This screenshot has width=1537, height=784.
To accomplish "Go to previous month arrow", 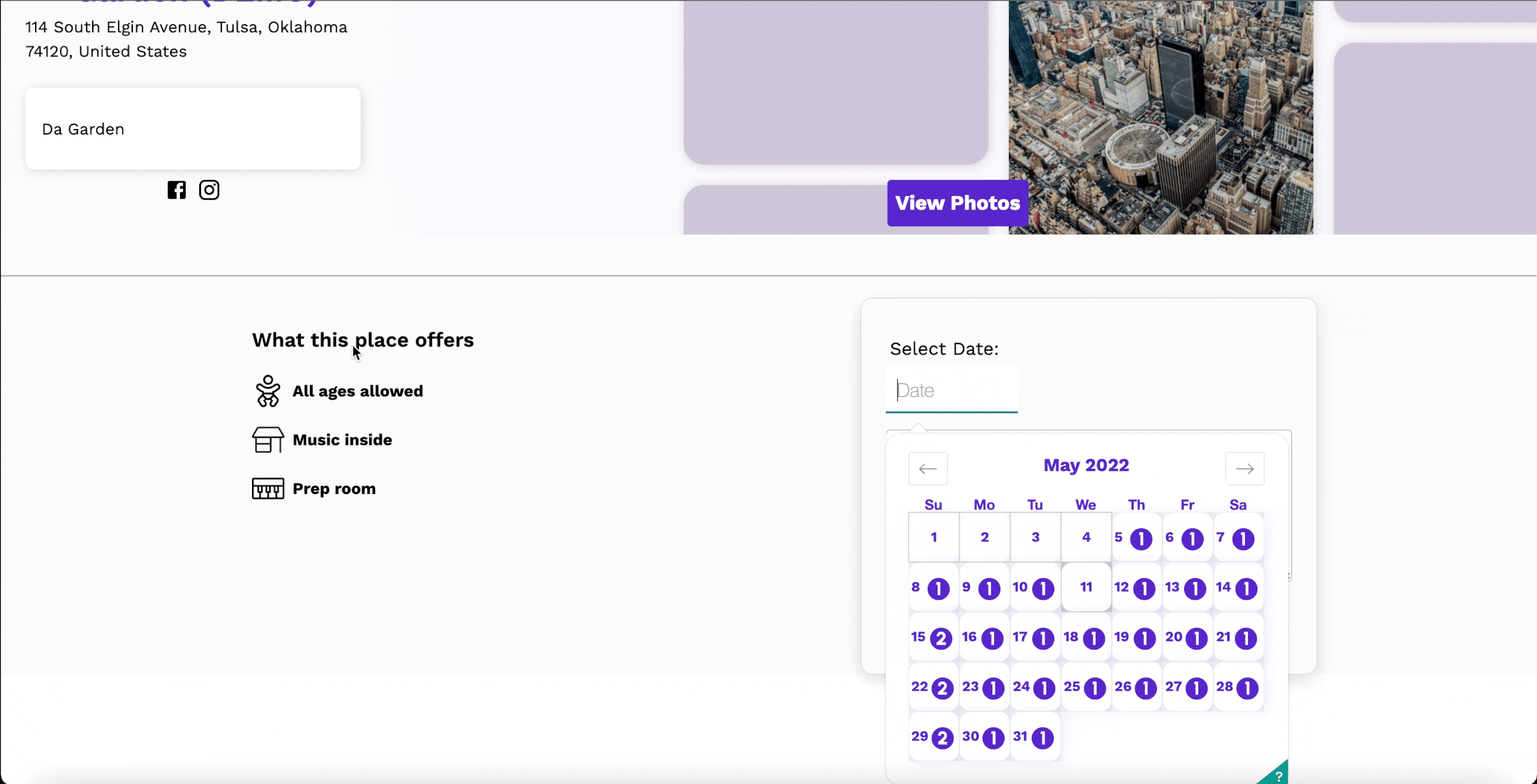I will [927, 469].
